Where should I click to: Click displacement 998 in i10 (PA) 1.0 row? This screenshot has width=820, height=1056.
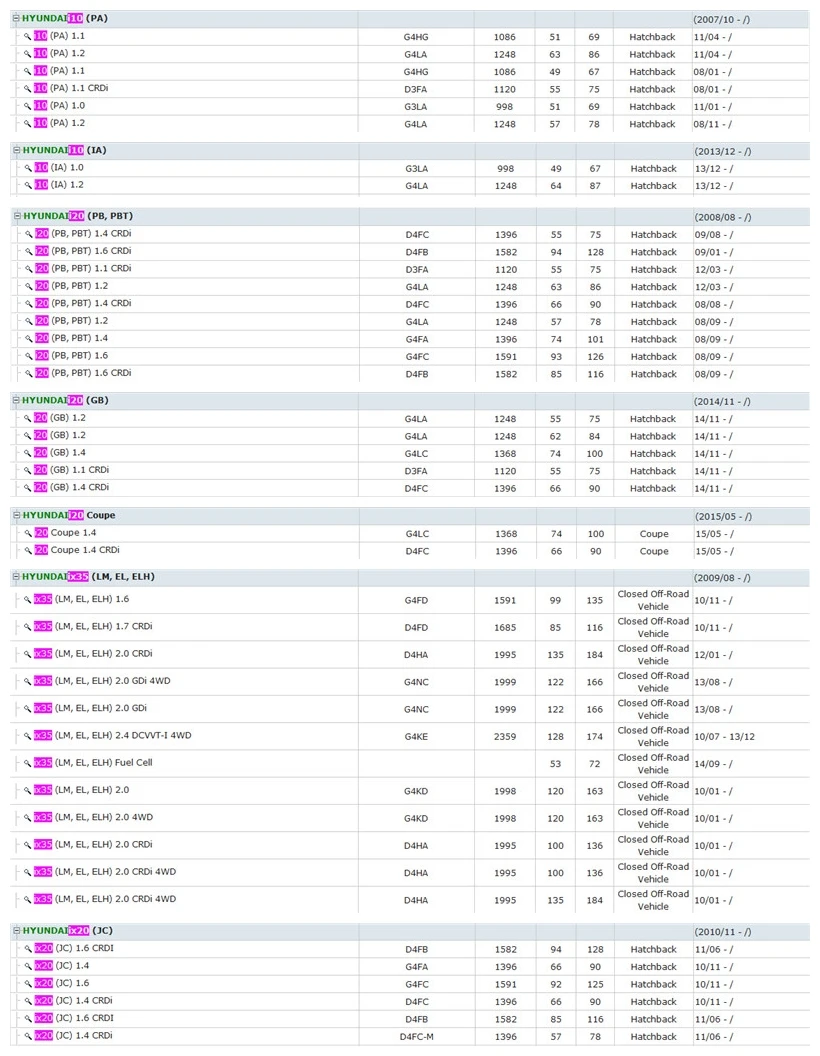point(504,107)
